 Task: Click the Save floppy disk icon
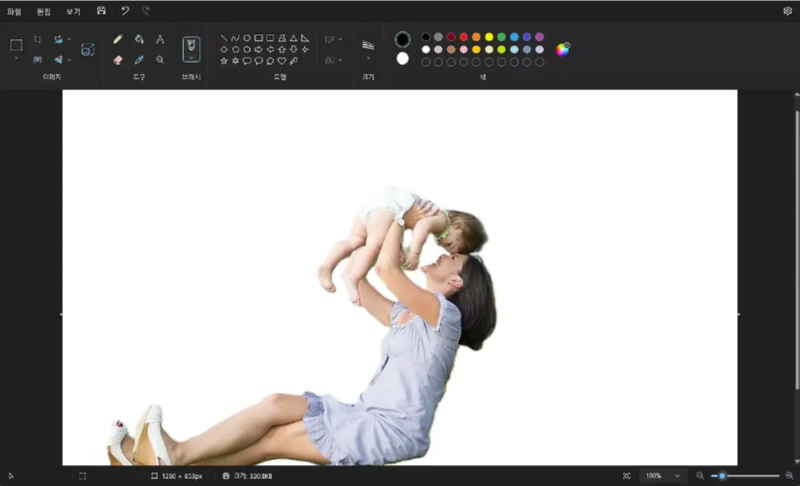click(101, 10)
